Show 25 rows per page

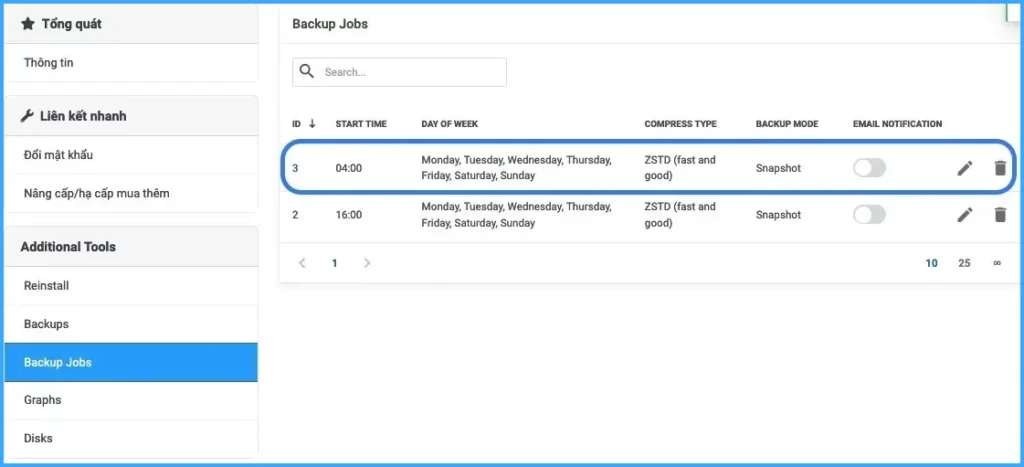pyautogui.click(x=965, y=263)
